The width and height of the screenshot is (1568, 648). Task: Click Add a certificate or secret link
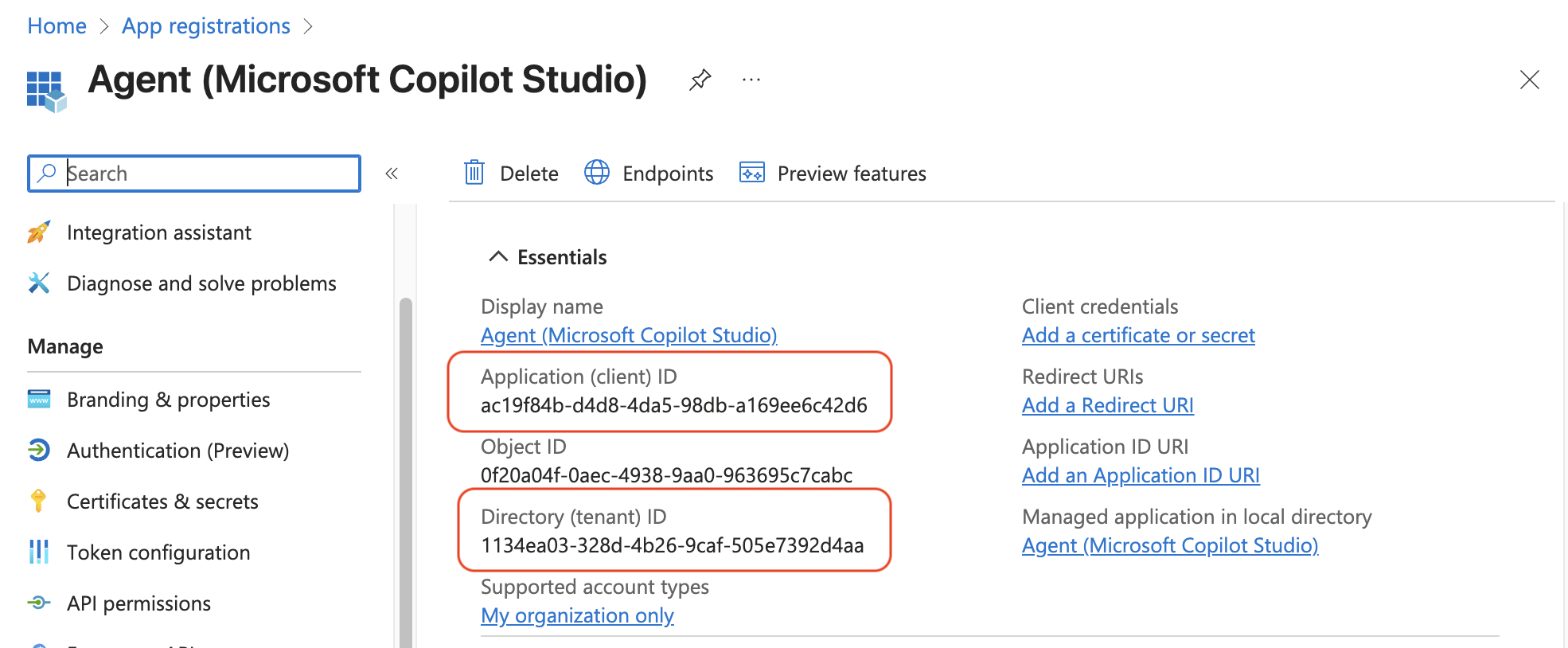(1137, 335)
